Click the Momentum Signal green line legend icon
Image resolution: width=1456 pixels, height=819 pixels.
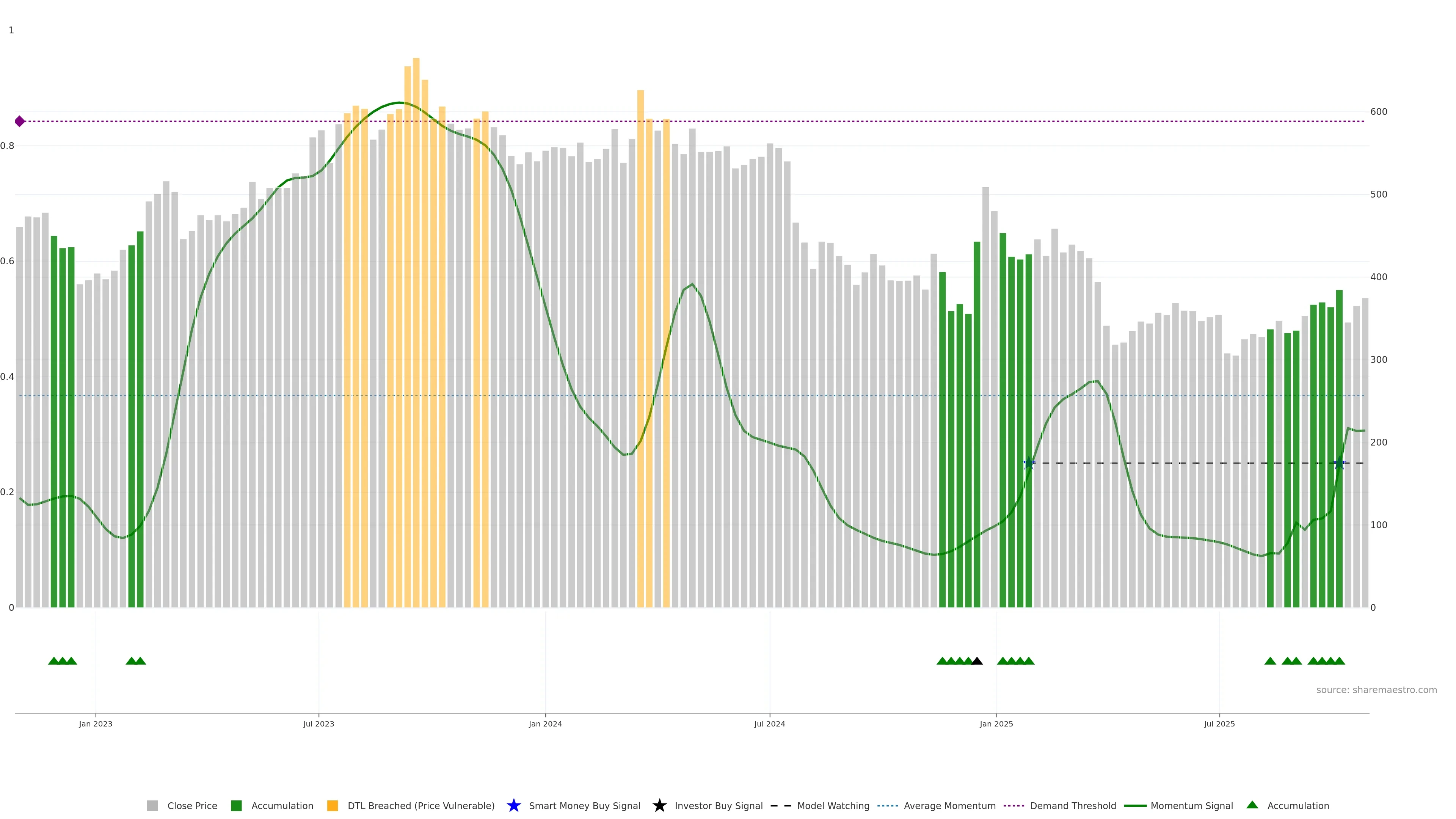point(1135,805)
